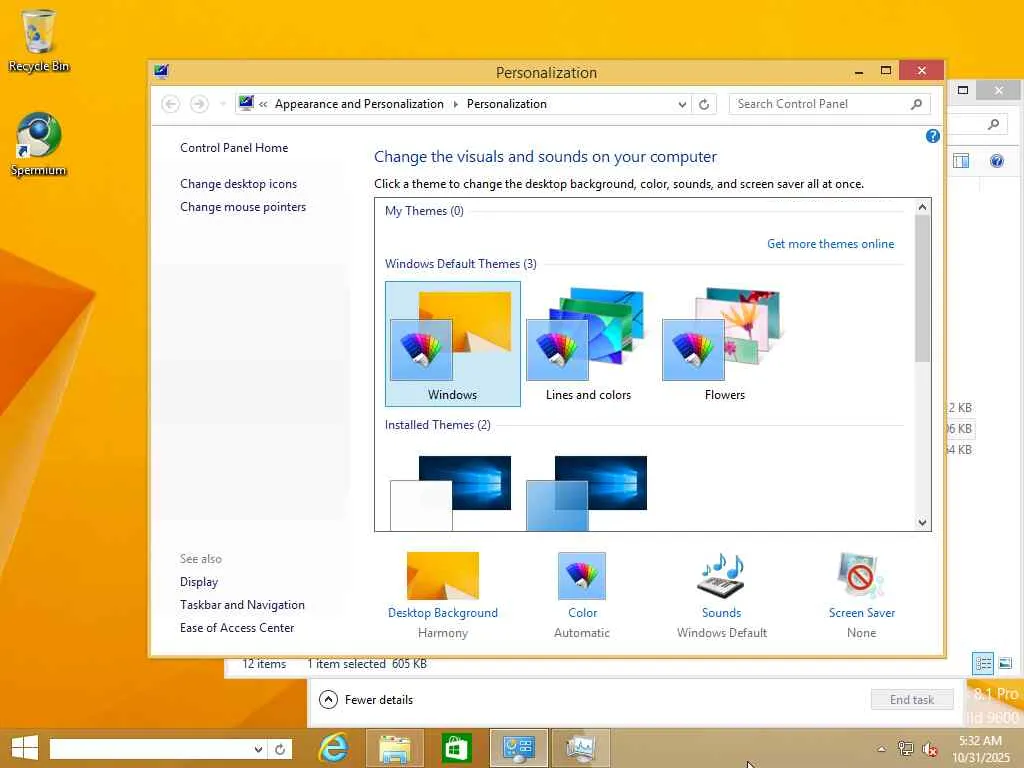Click End task in Task Manager
Screen dimensions: 1024x768
tap(912, 699)
